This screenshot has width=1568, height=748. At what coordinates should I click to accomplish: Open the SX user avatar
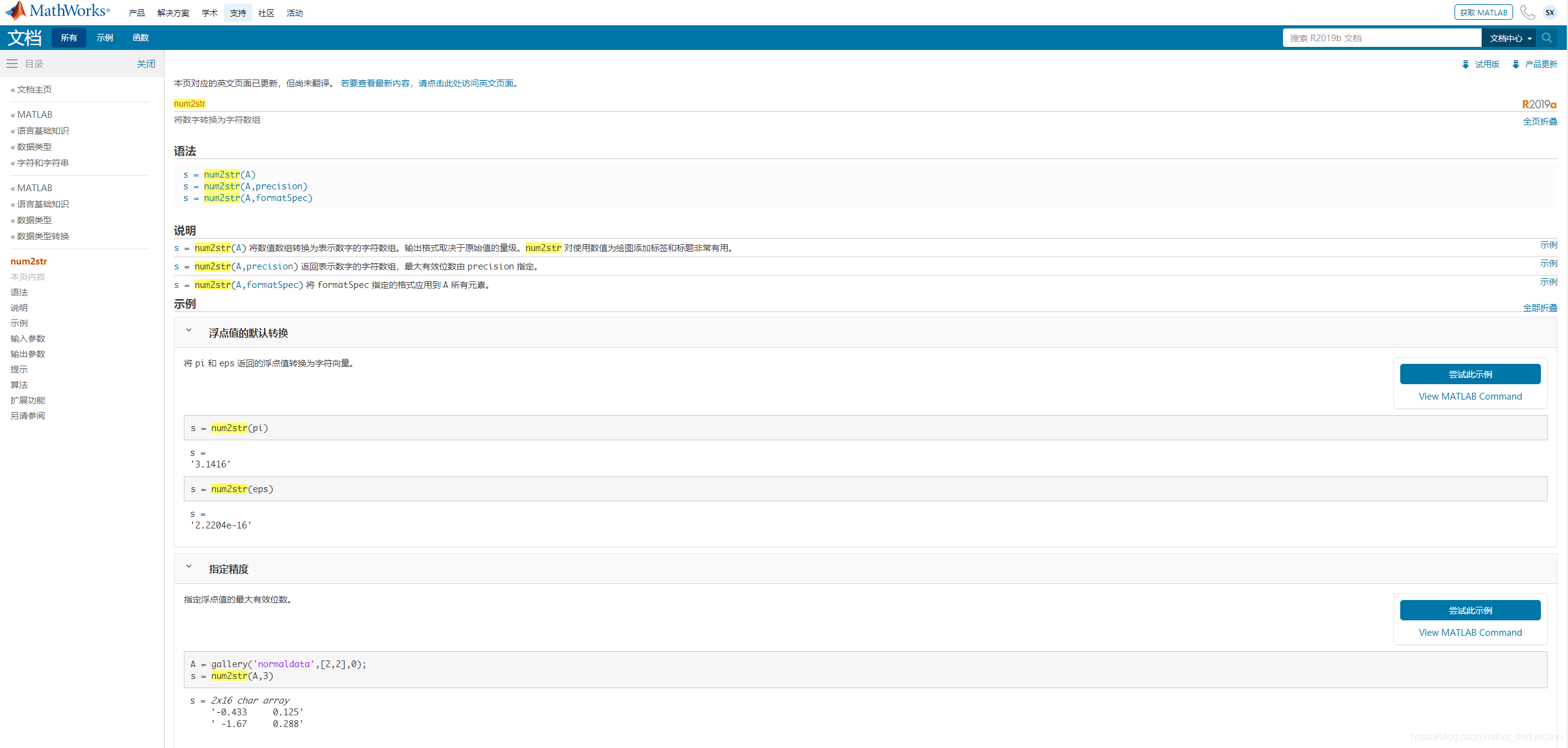coord(1549,12)
